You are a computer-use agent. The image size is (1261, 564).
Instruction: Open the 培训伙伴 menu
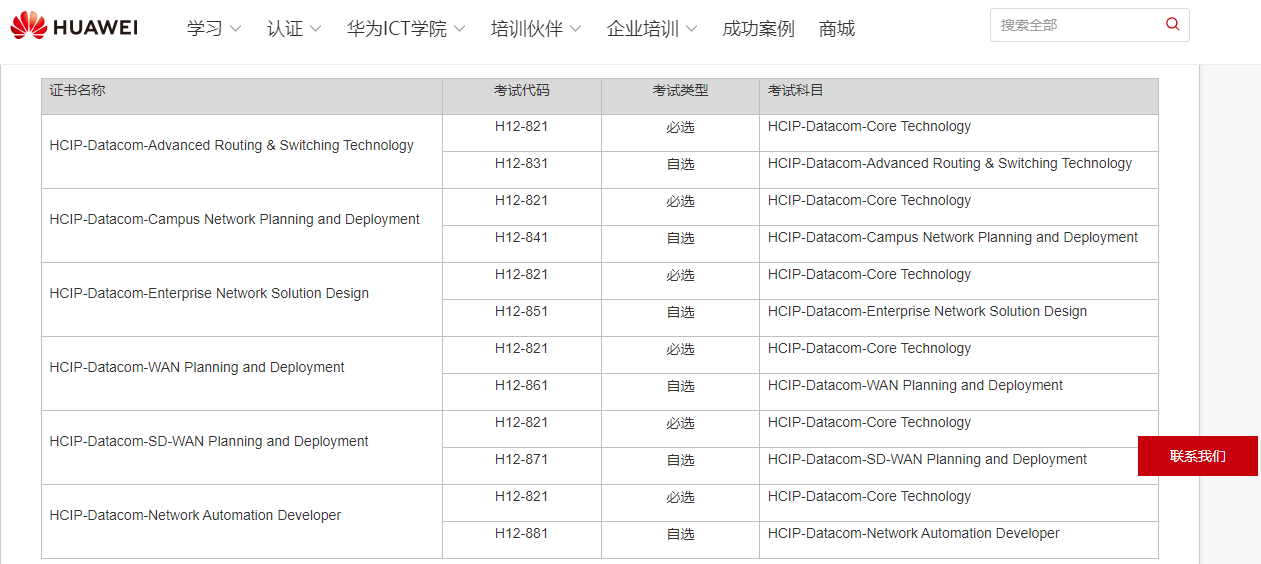point(527,29)
